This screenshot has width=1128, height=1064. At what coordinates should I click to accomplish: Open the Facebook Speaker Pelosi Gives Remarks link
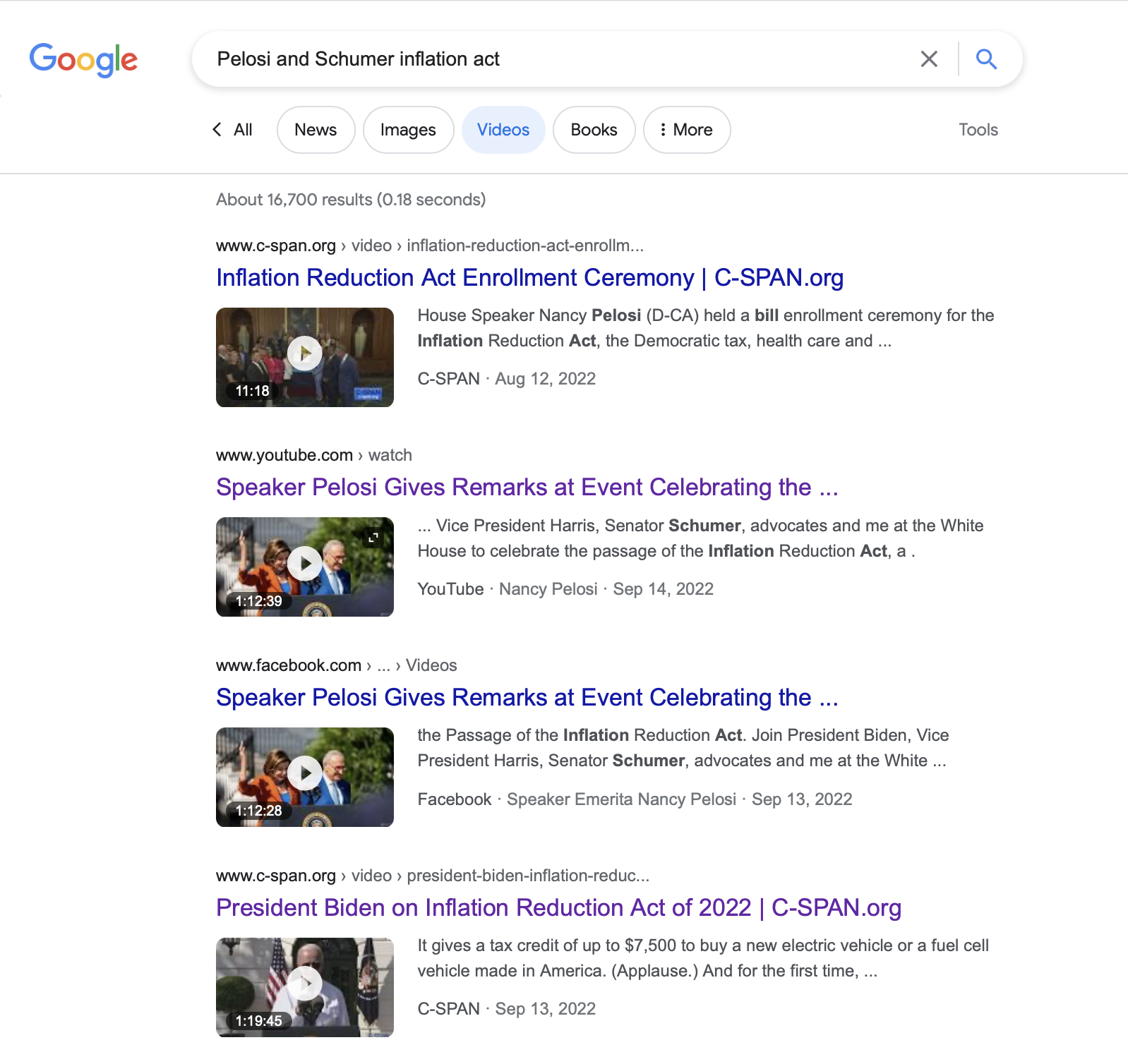[x=527, y=697]
